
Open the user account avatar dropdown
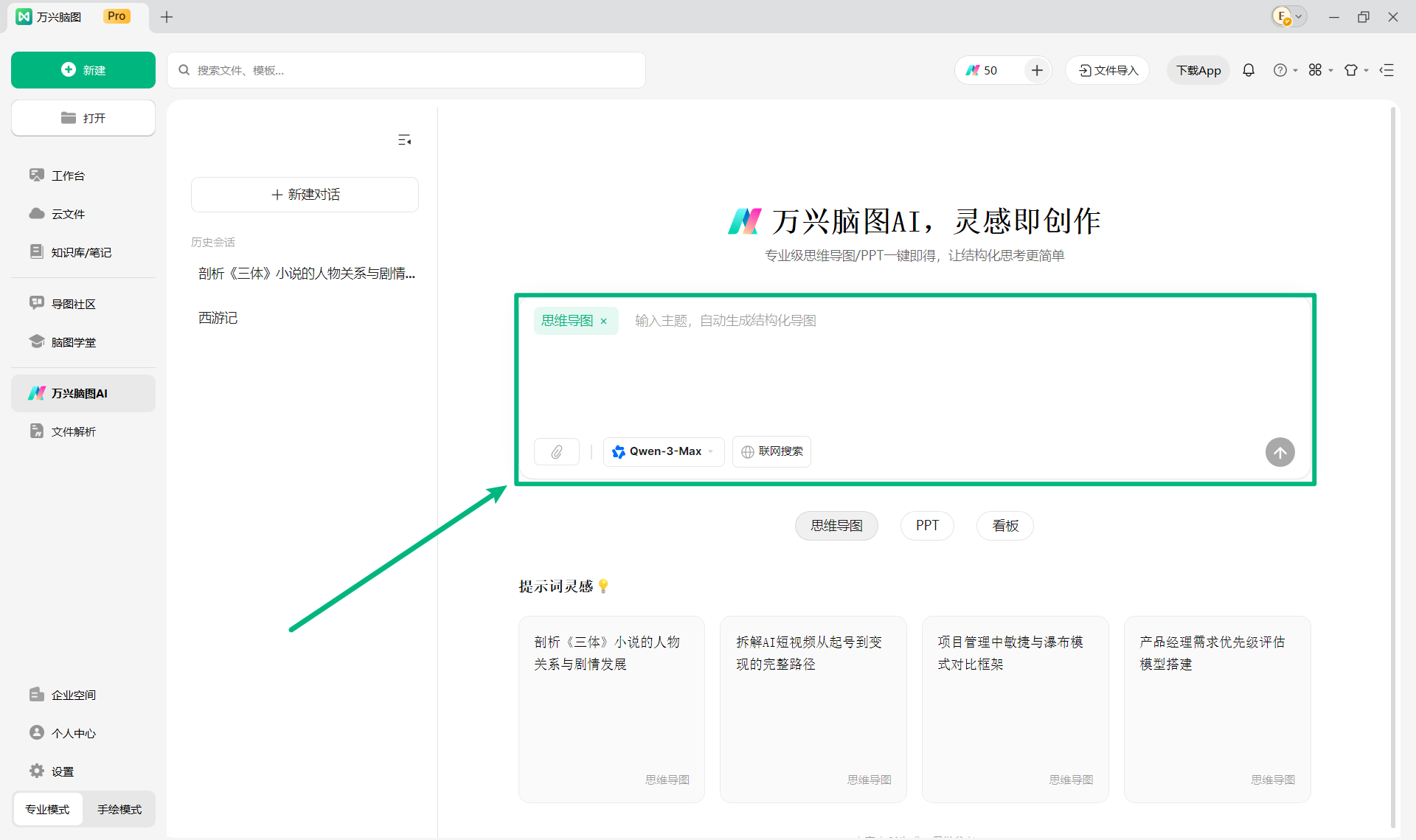pyautogui.click(x=1289, y=16)
